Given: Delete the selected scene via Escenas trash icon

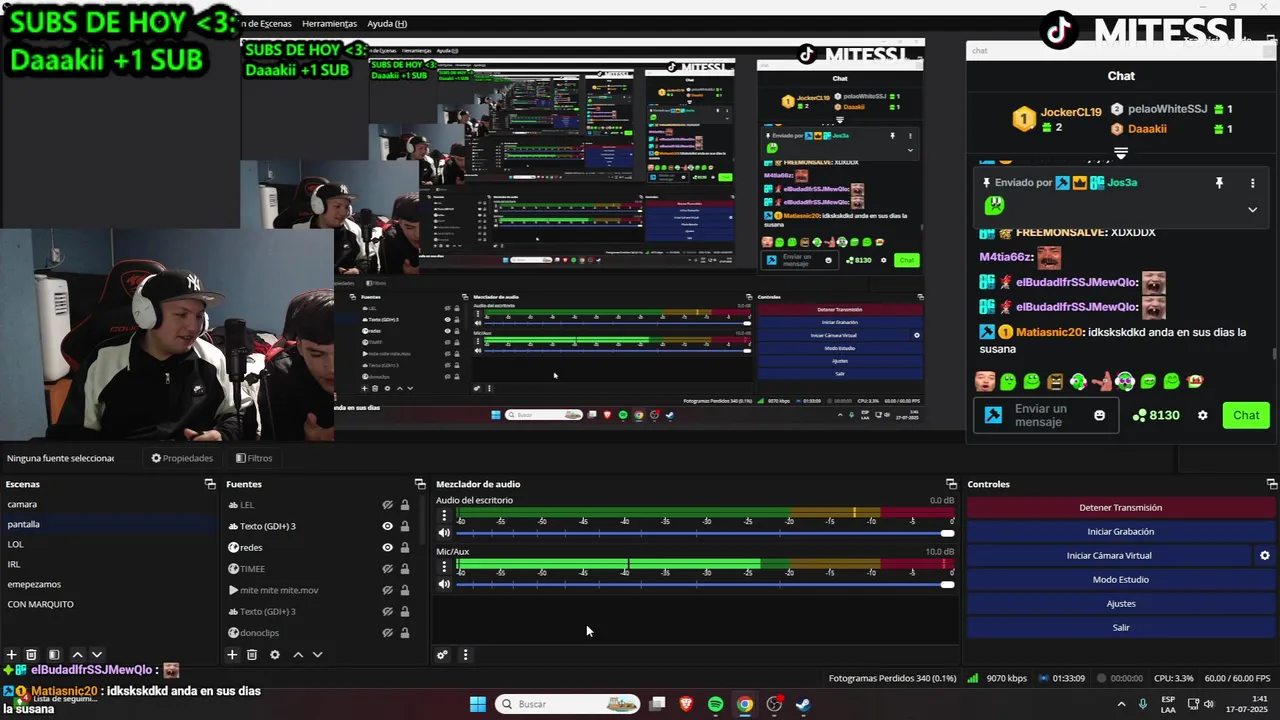Looking at the screenshot, I should point(32,655).
